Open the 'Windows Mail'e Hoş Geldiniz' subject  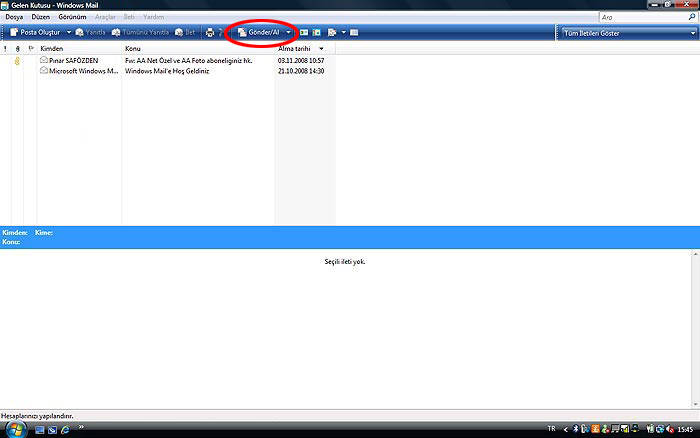click(x=167, y=71)
